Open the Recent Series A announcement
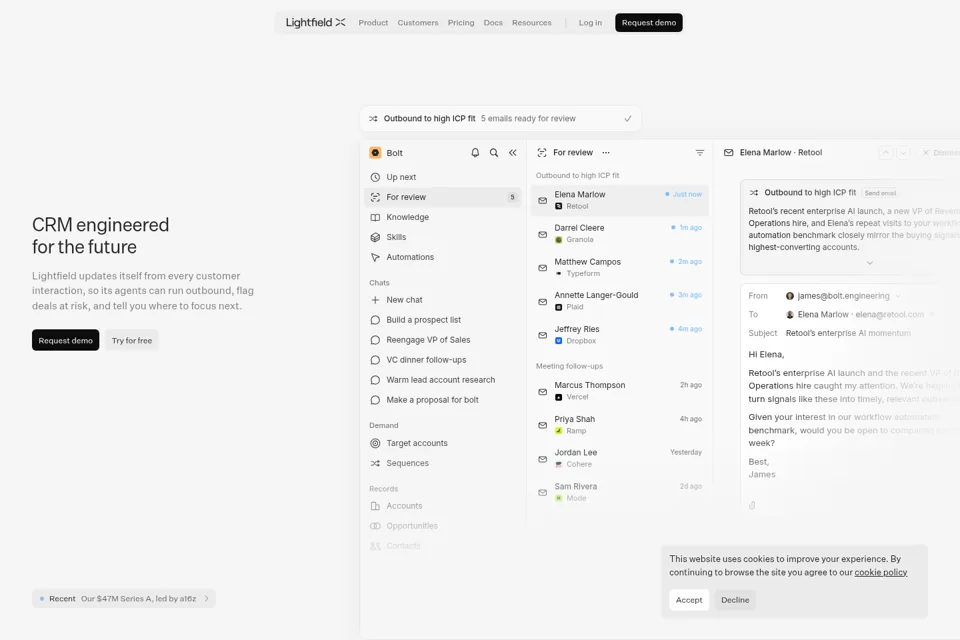This screenshot has width=960, height=640. point(124,599)
